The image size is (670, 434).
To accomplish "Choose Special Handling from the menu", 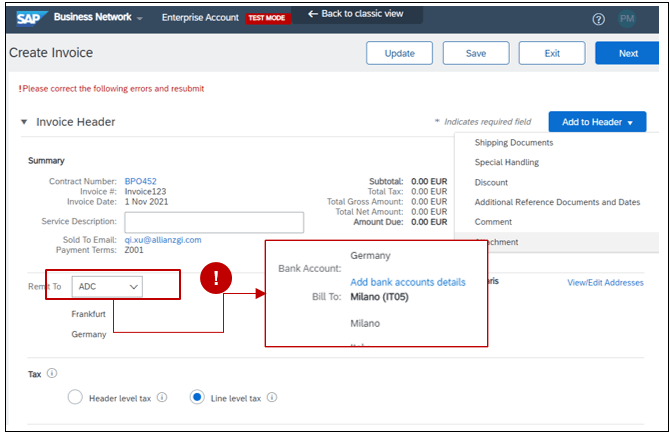I will coord(506,162).
